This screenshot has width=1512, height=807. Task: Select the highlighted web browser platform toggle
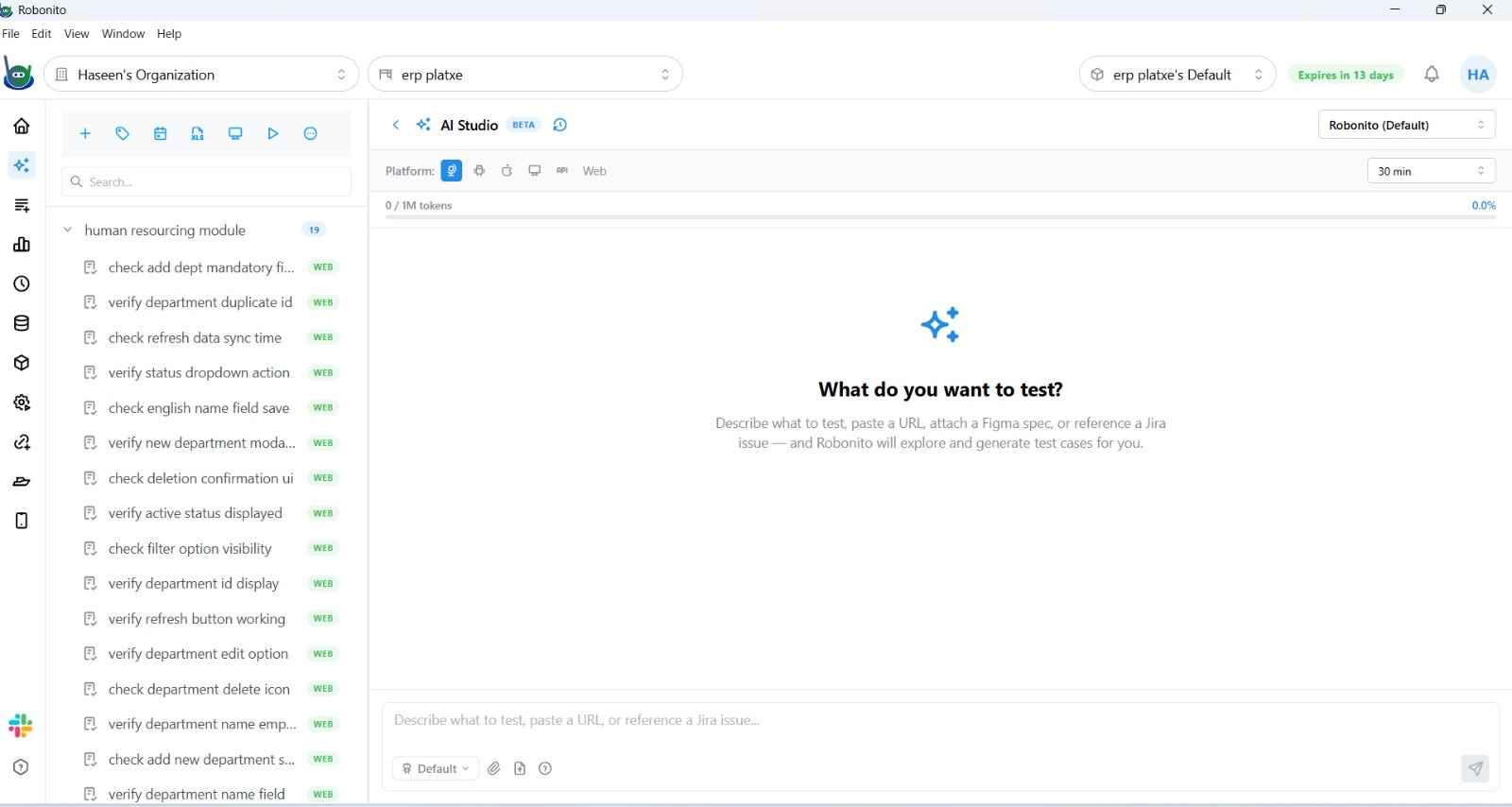452,171
